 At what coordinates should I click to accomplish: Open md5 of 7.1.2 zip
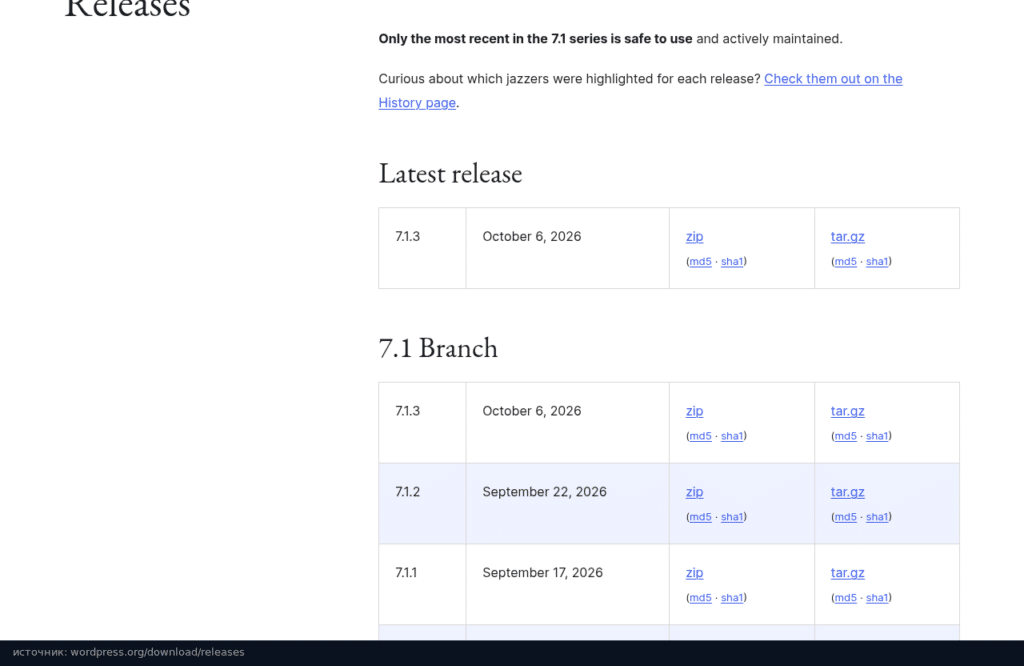click(x=700, y=516)
